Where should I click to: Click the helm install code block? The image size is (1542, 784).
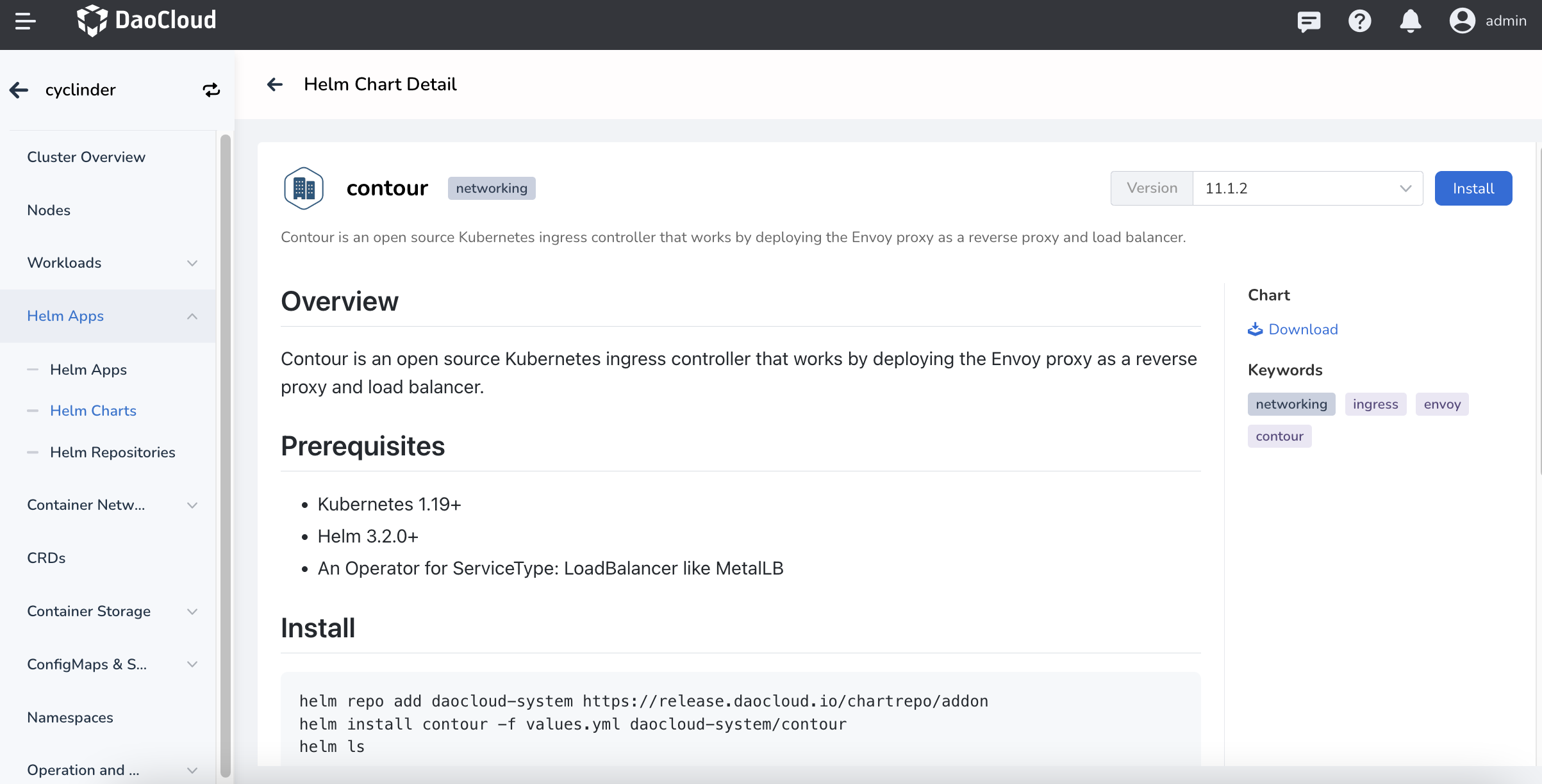[x=740, y=720]
